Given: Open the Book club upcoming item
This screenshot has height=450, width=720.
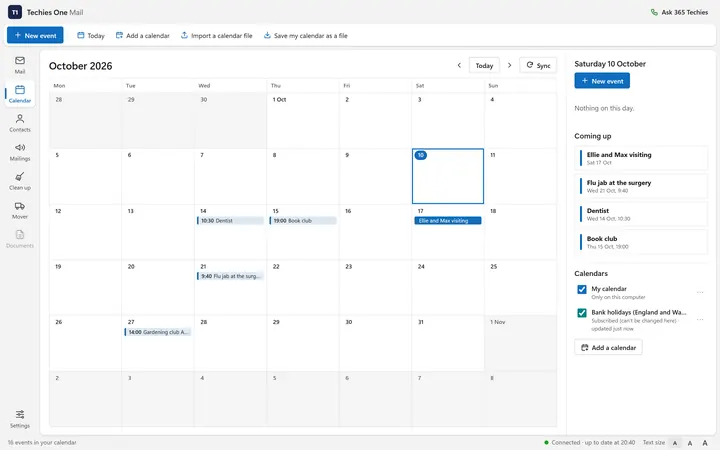Looking at the screenshot, I should tap(641, 242).
